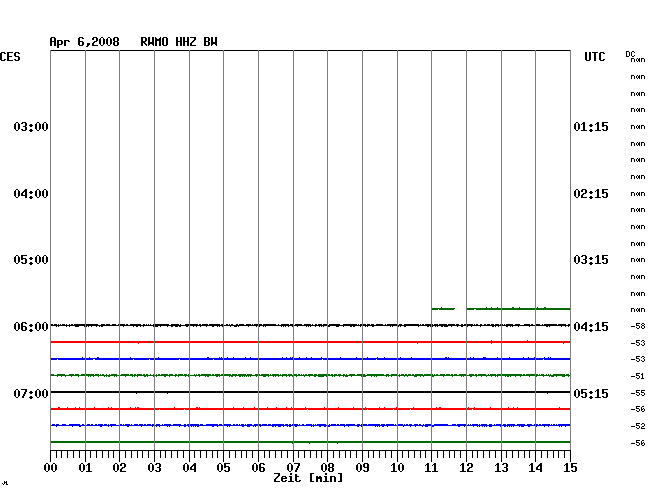Select the '02:15' UTC time label
This screenshot has height=494, width=650.
(591, 194)
